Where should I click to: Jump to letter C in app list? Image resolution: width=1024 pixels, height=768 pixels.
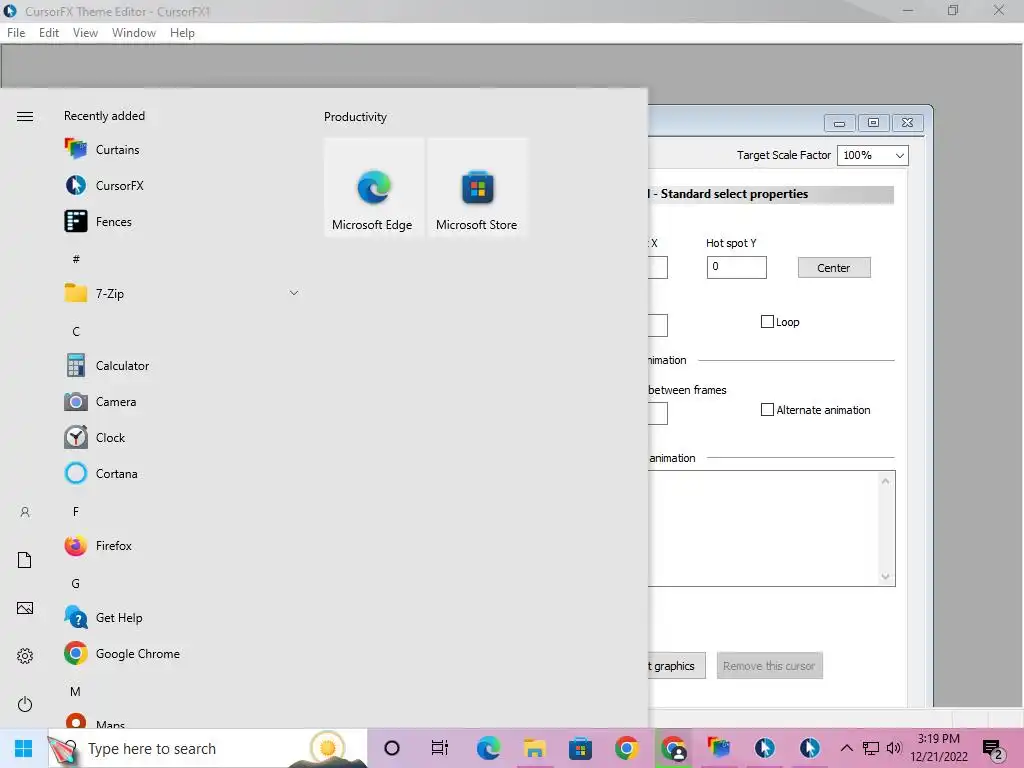point(76,332)
